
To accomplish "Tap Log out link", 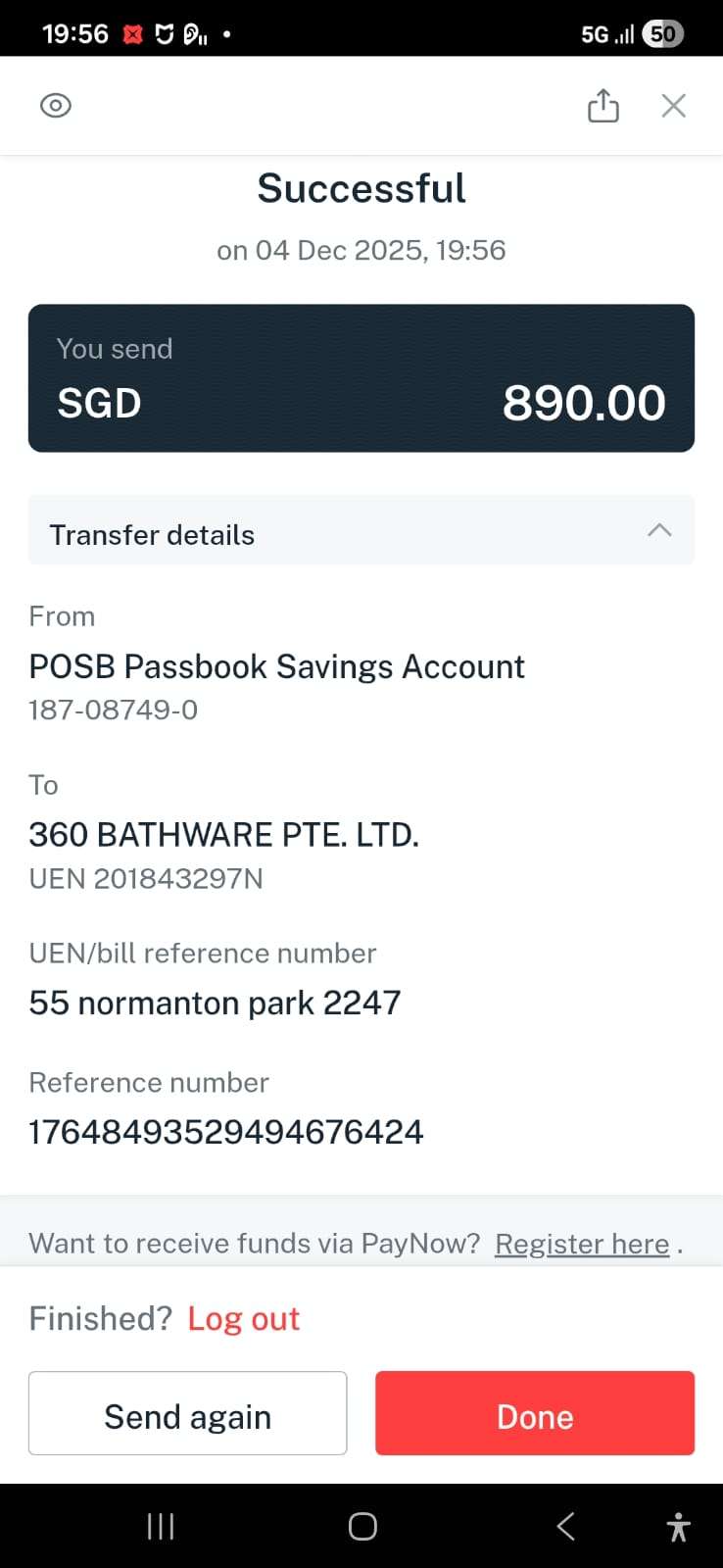I will (243, 1319).
